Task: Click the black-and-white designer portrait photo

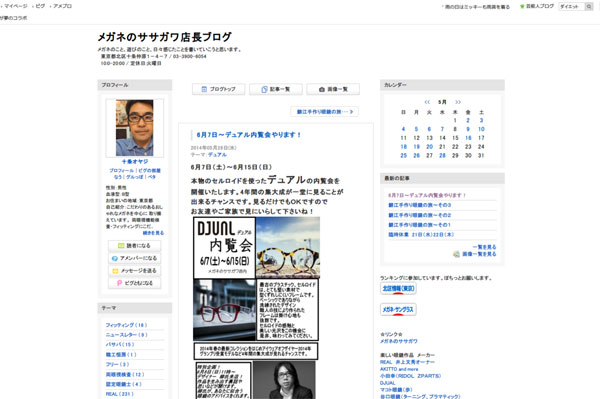Action: (x=284, y=380)
